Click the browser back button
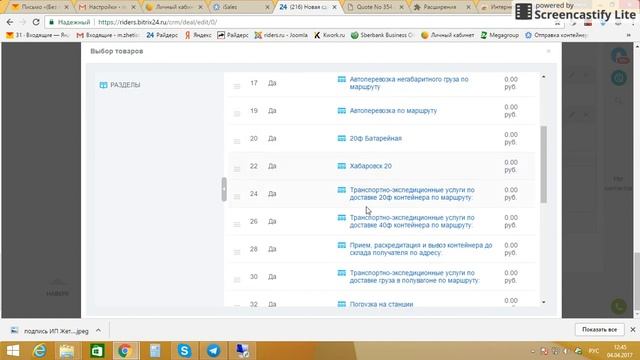The image size is (640, 360). [x=10, y=22]
